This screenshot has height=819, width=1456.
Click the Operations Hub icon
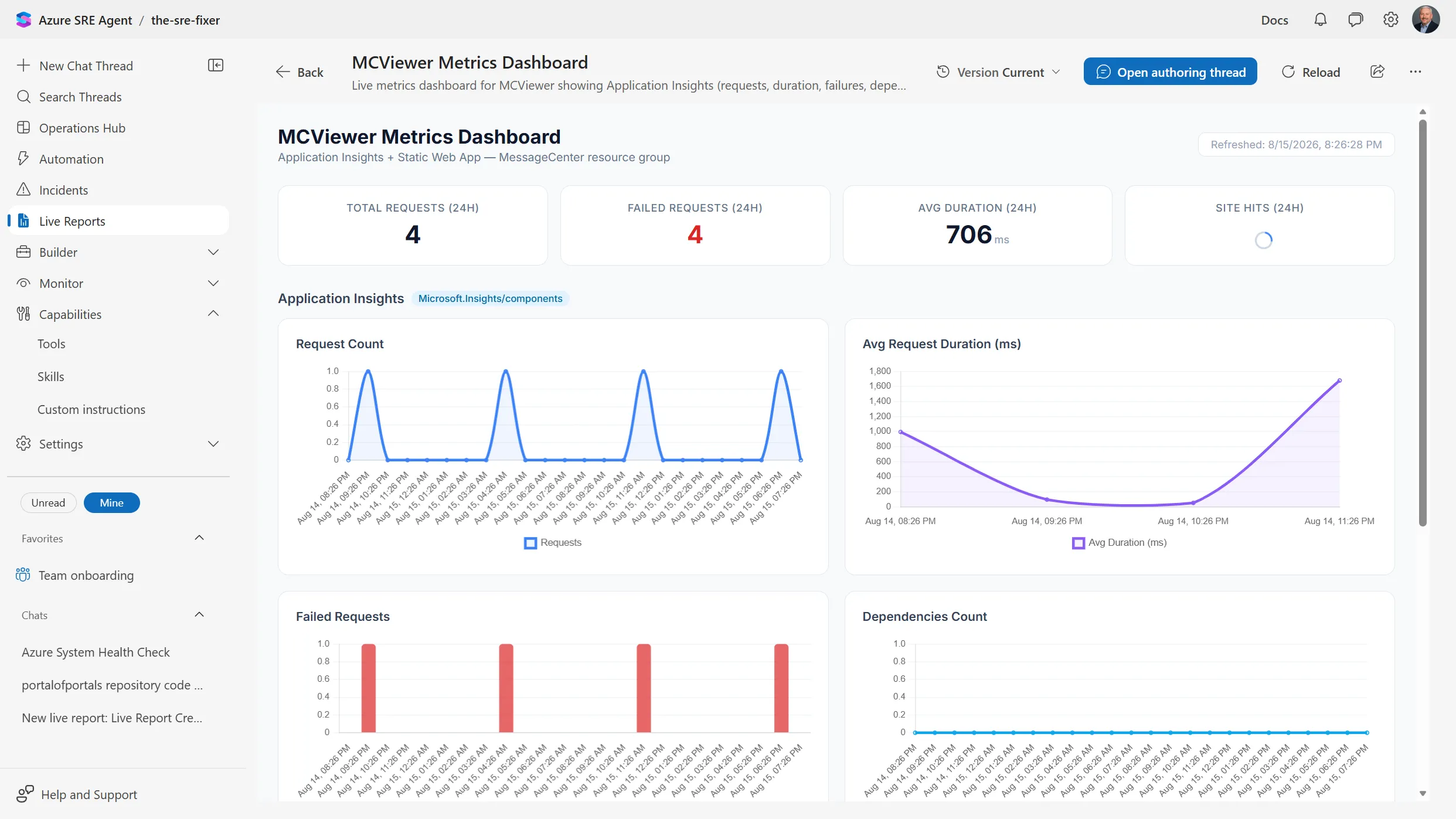coord(23,127)
